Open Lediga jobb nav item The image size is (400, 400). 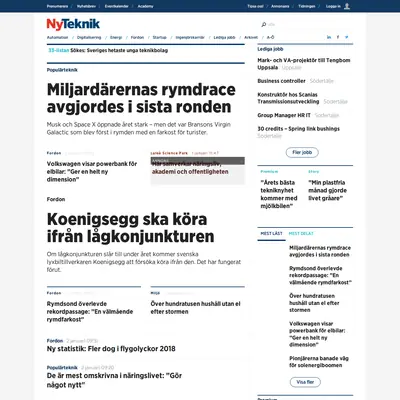[x=224, y=37]
